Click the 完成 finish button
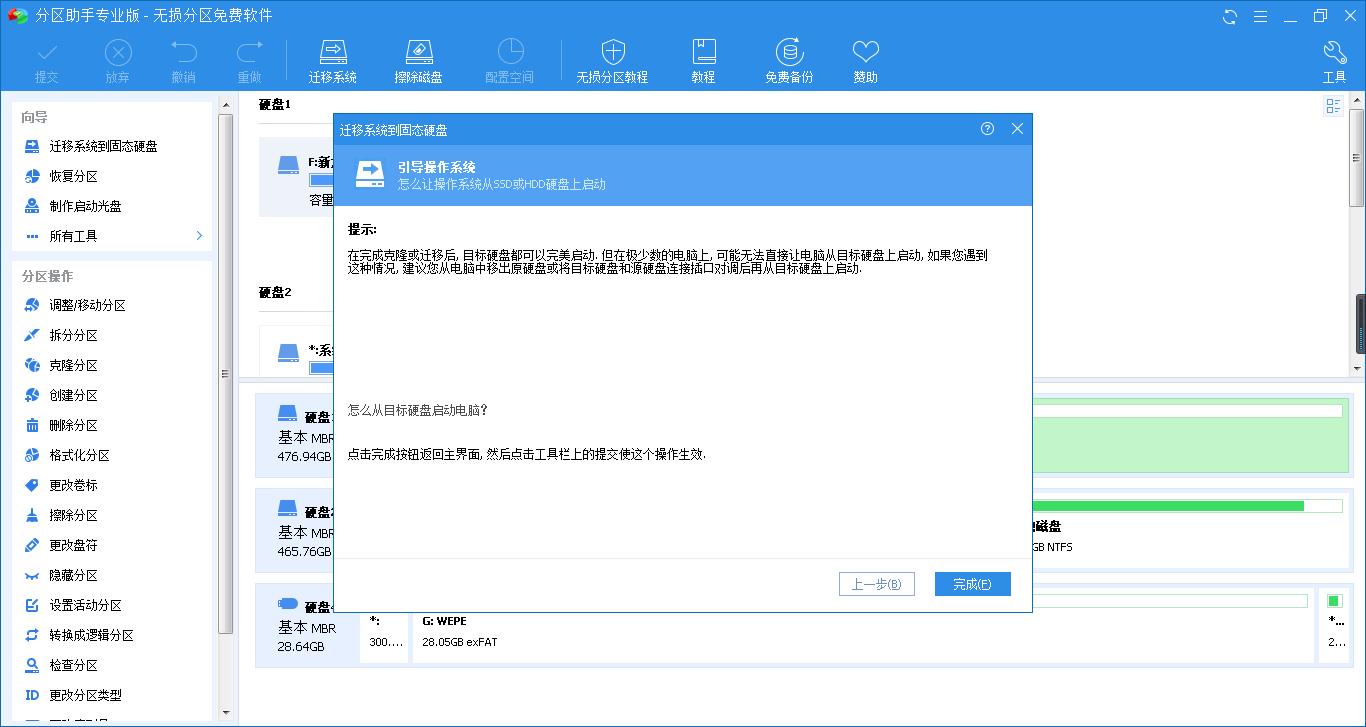This screenshot has width=1366, height=727. 971,583
